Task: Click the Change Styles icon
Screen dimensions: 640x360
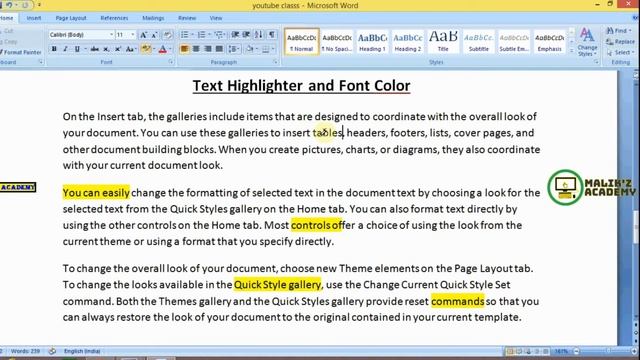Action: point(587,42)
